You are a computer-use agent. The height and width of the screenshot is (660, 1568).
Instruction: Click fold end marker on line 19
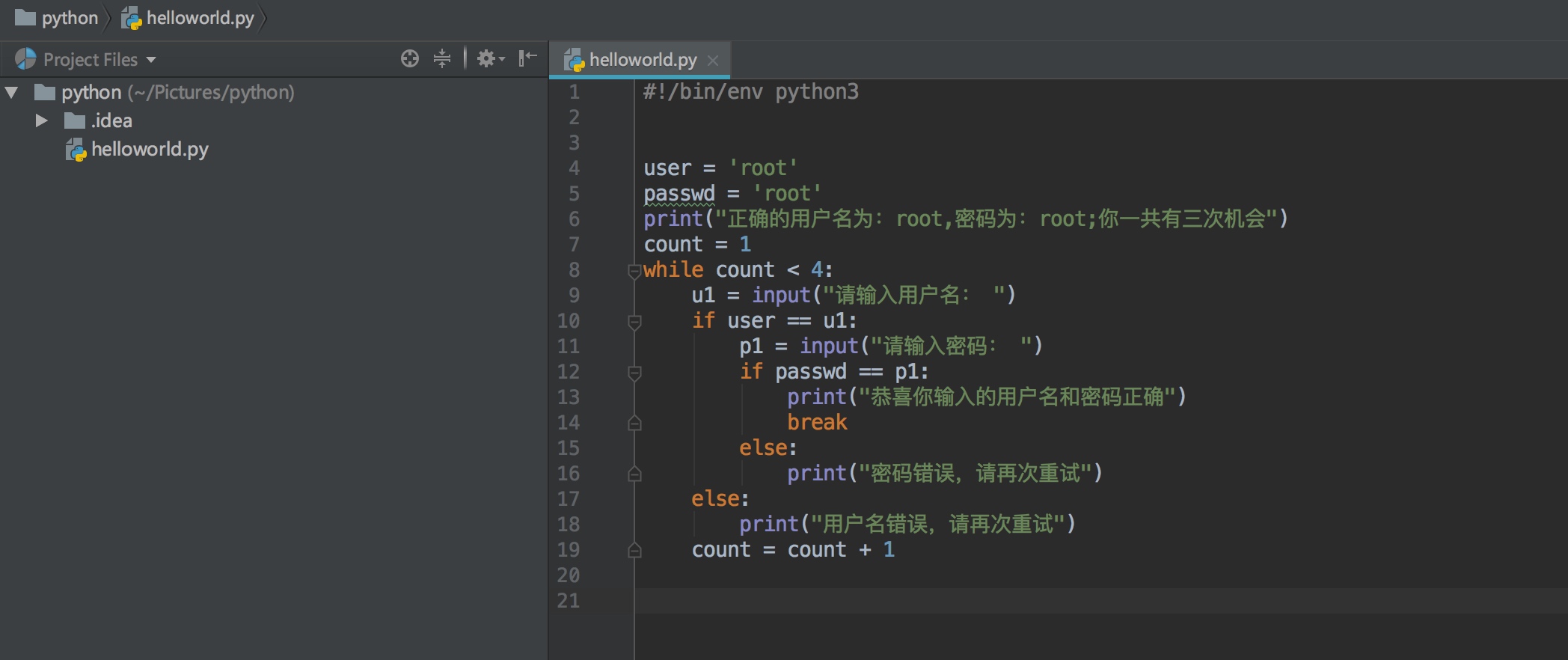coord(634,551)
